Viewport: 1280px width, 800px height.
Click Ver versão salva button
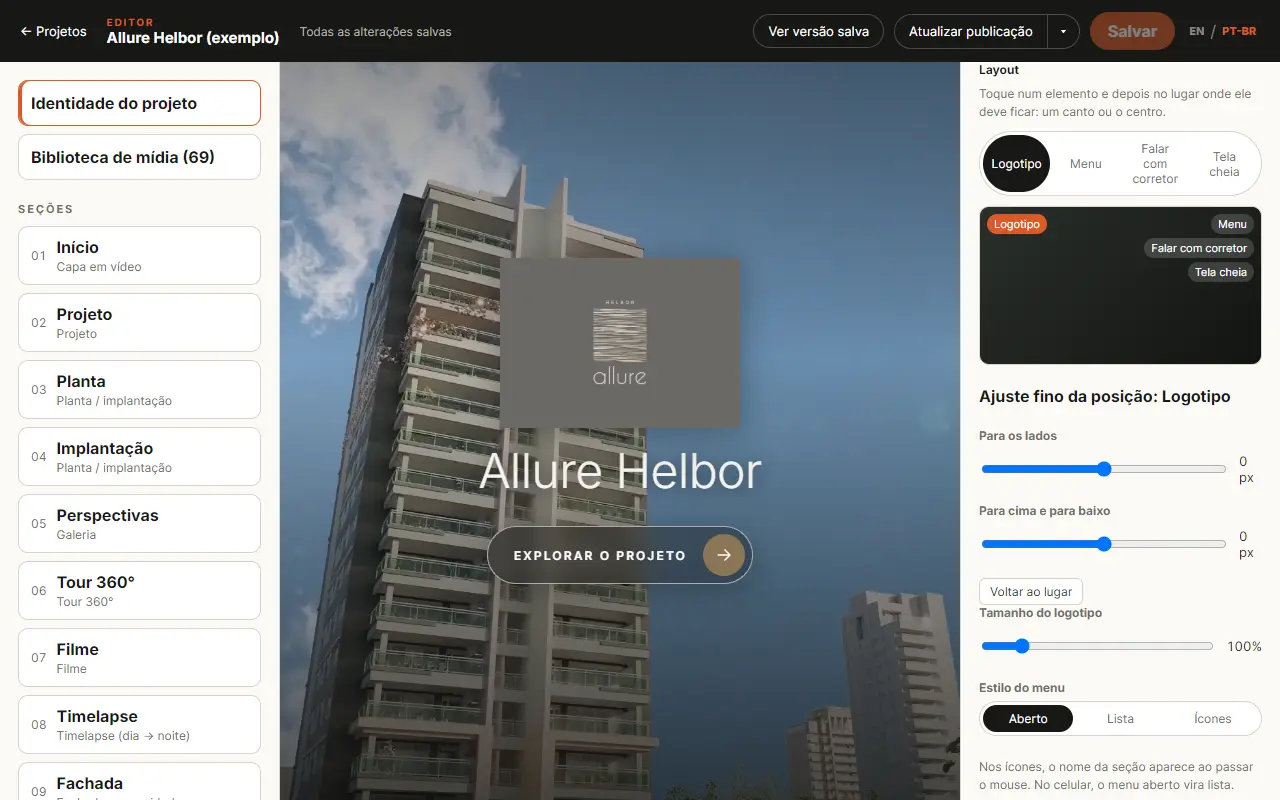818,31
